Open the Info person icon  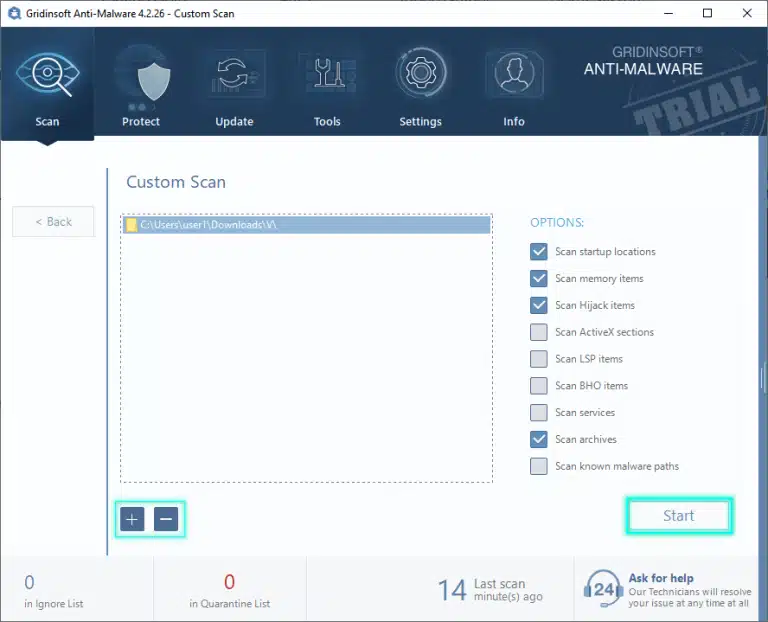[514, 73]
